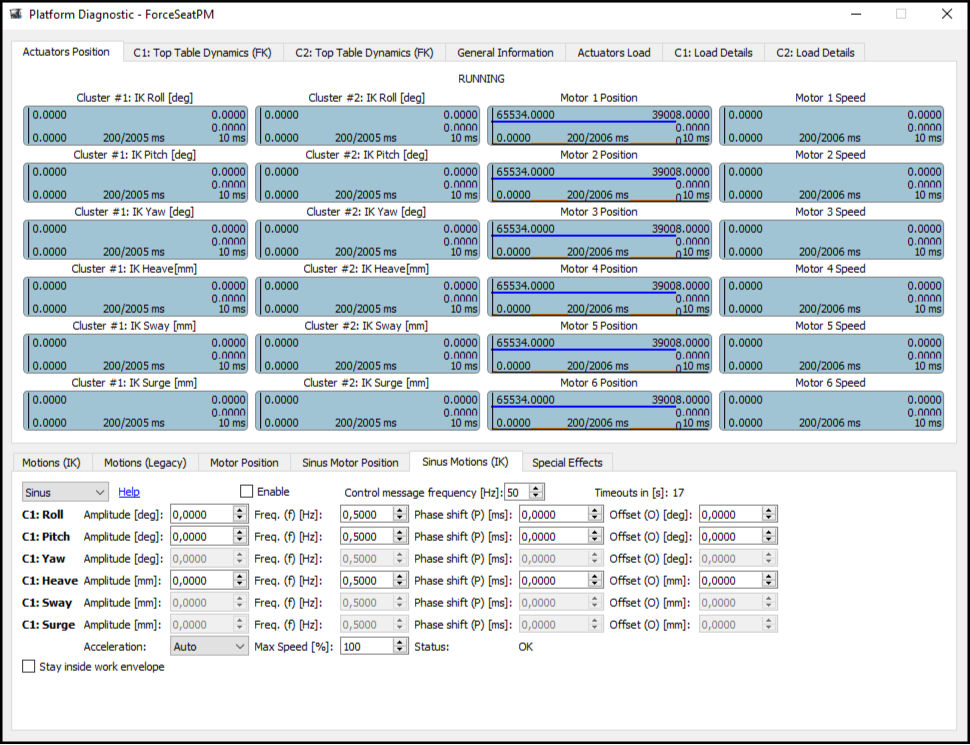Adjust Control message frequency spinner arrows
This screenshot has height=745, width=970.
537,493
